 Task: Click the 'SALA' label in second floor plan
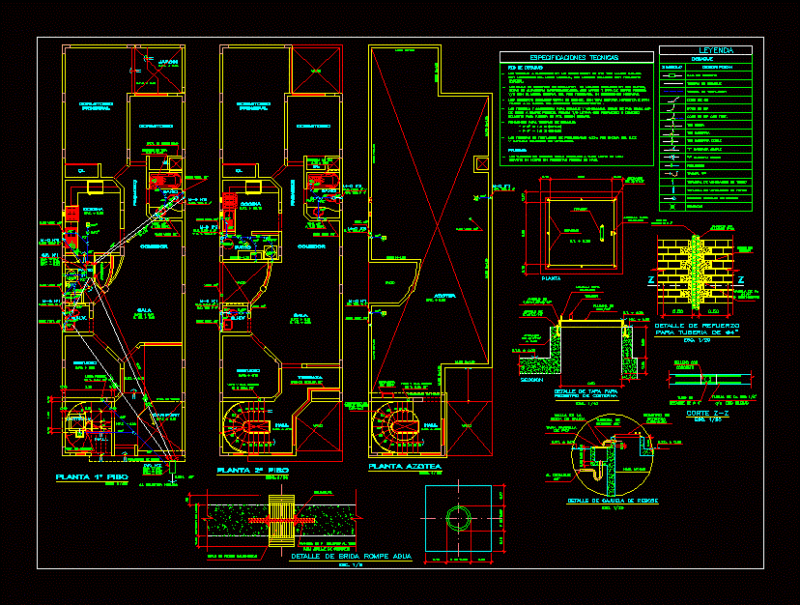click(x=301, y=315)
